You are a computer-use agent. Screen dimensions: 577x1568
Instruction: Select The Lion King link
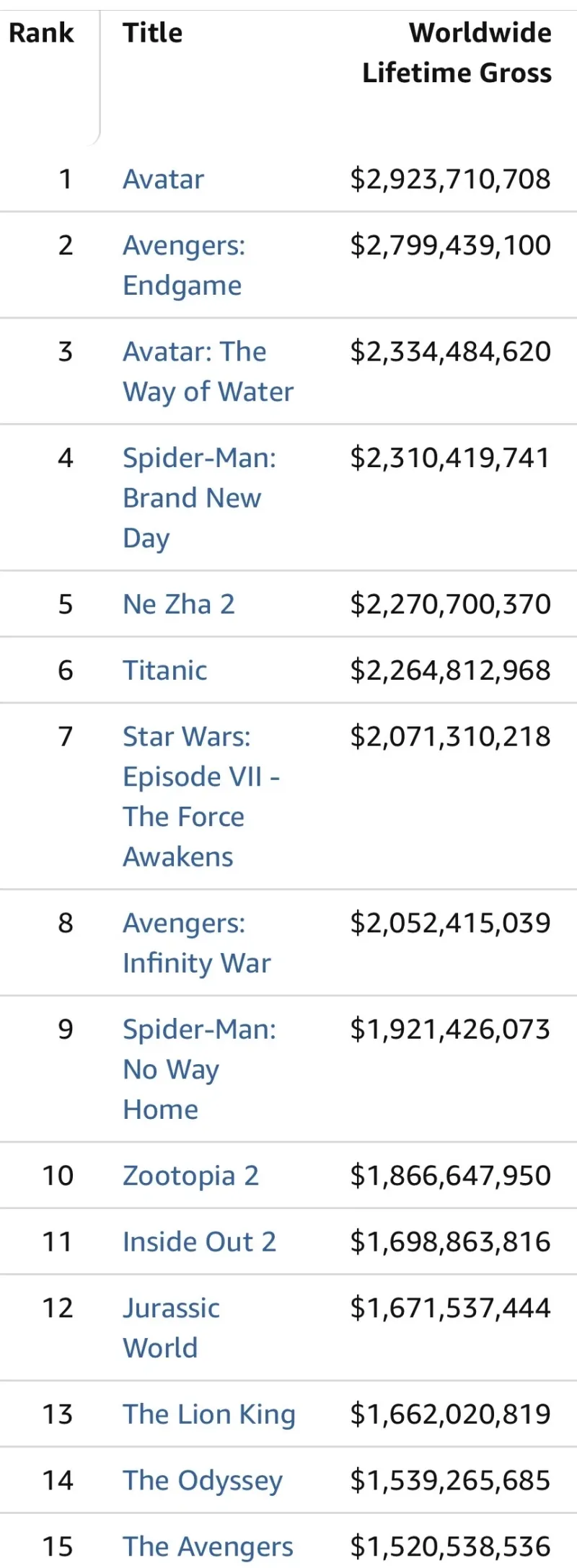click(x=209, y=1414)
